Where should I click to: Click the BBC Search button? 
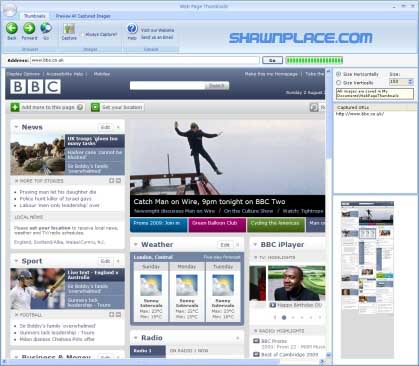pos(217,86)
